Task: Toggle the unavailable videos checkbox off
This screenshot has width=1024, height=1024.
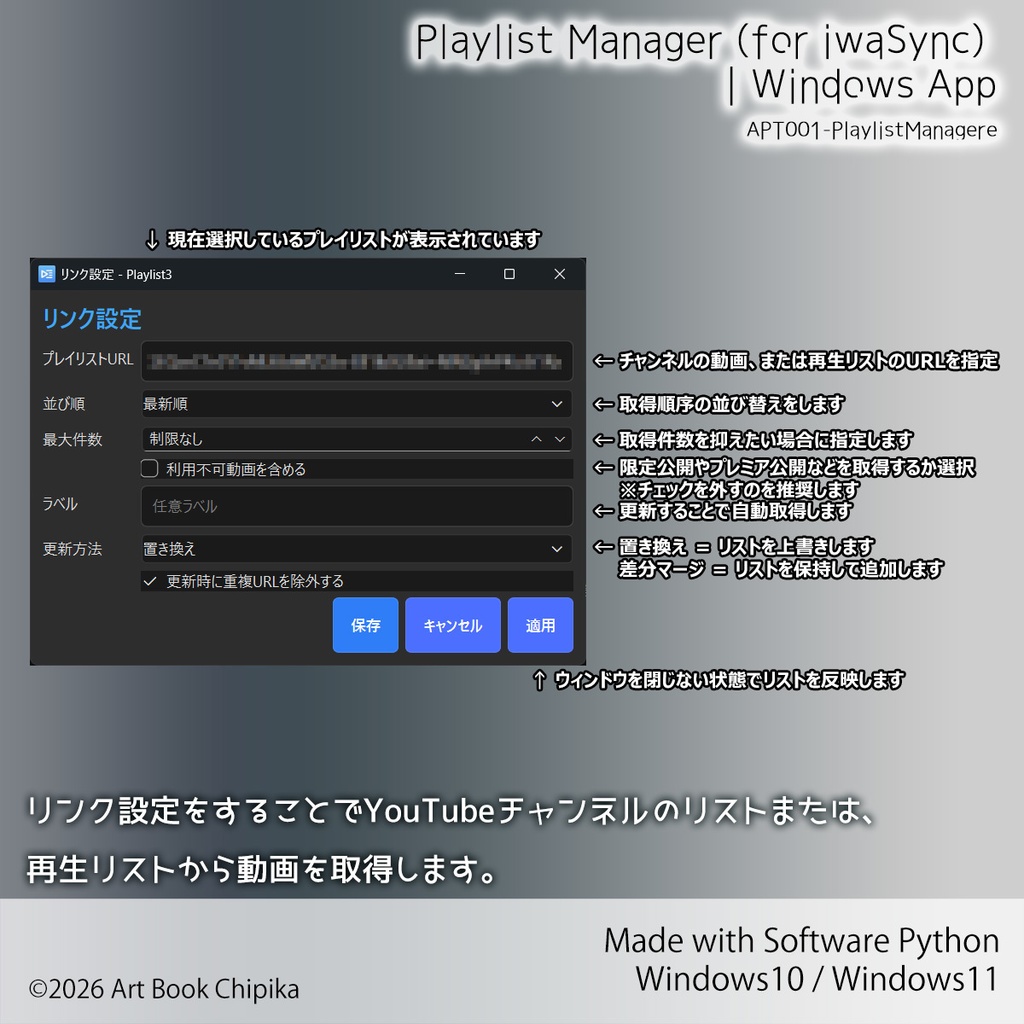Action: point(149,467)
